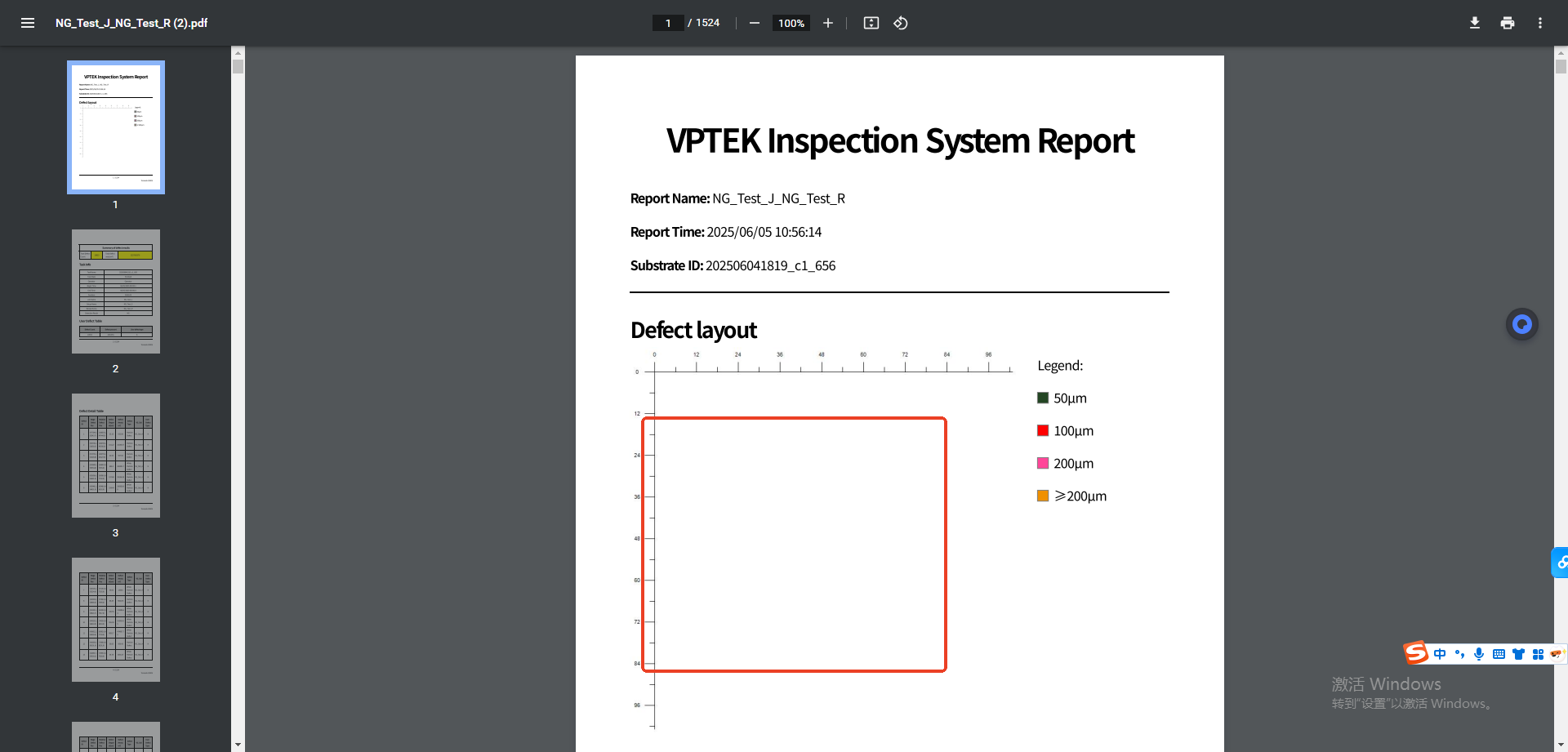Click the IME microphone voice input icon
The height and width of the screenshot is (752, 1568).
1479,654
